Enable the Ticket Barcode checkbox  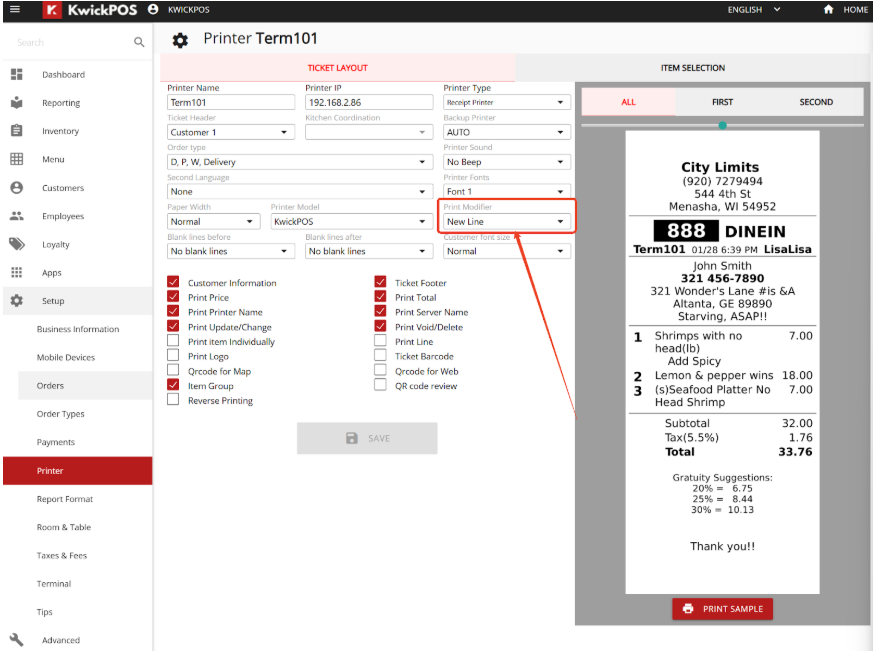pyautogui.click(x=380, y=355)
